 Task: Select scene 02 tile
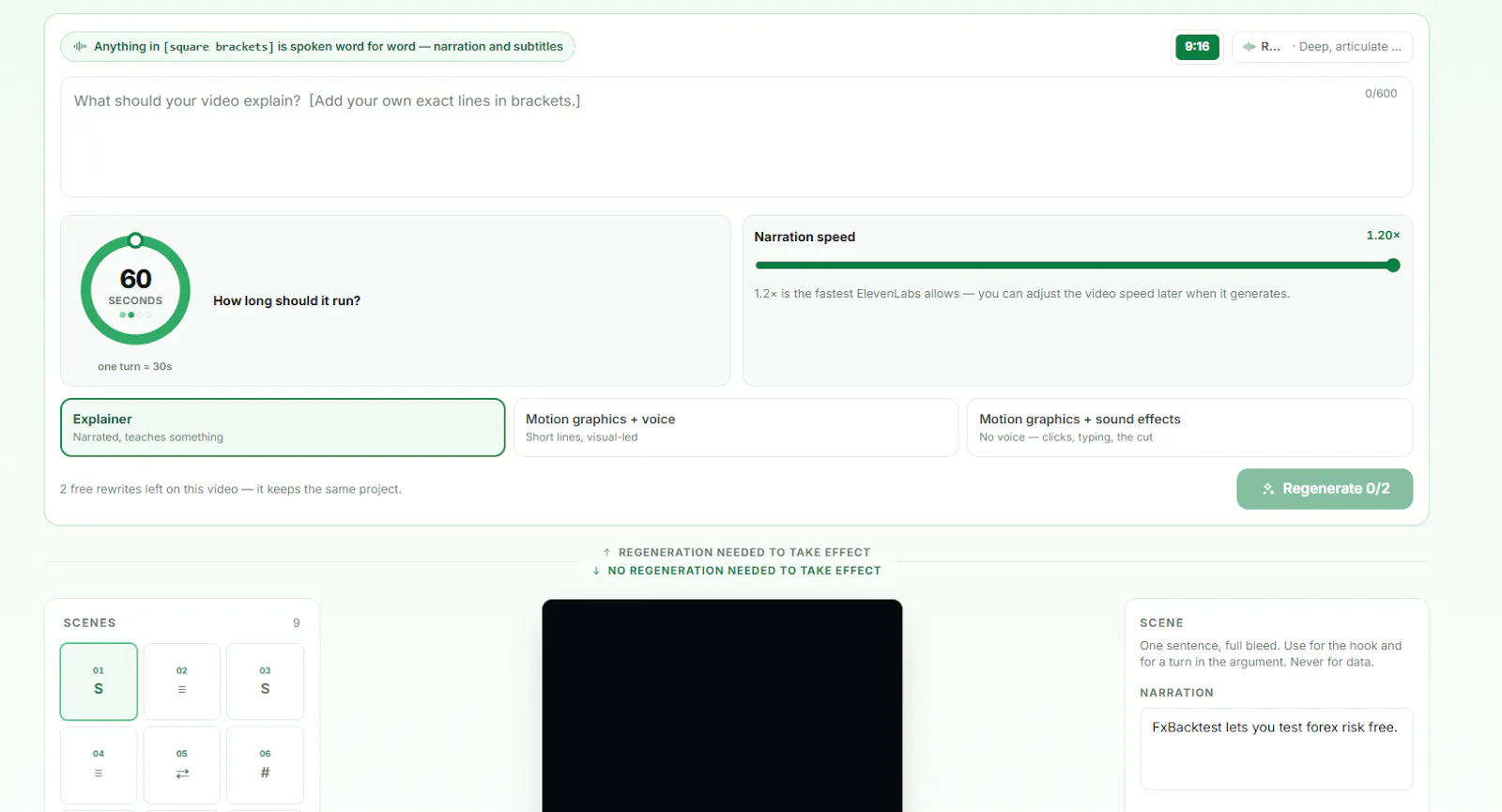182,682
